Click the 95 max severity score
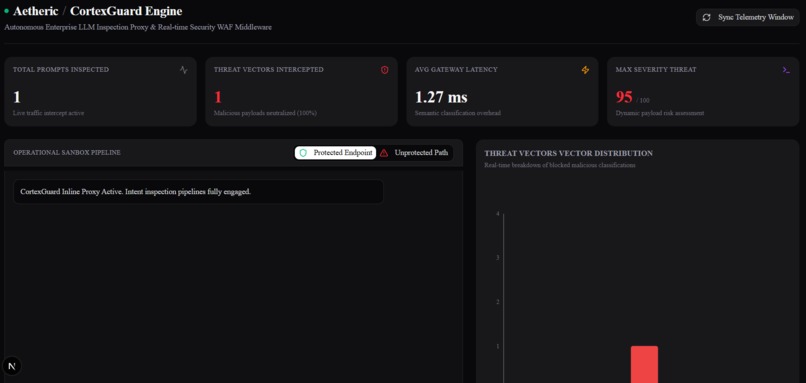The image size is (806, 383). (x=624, y=97)
